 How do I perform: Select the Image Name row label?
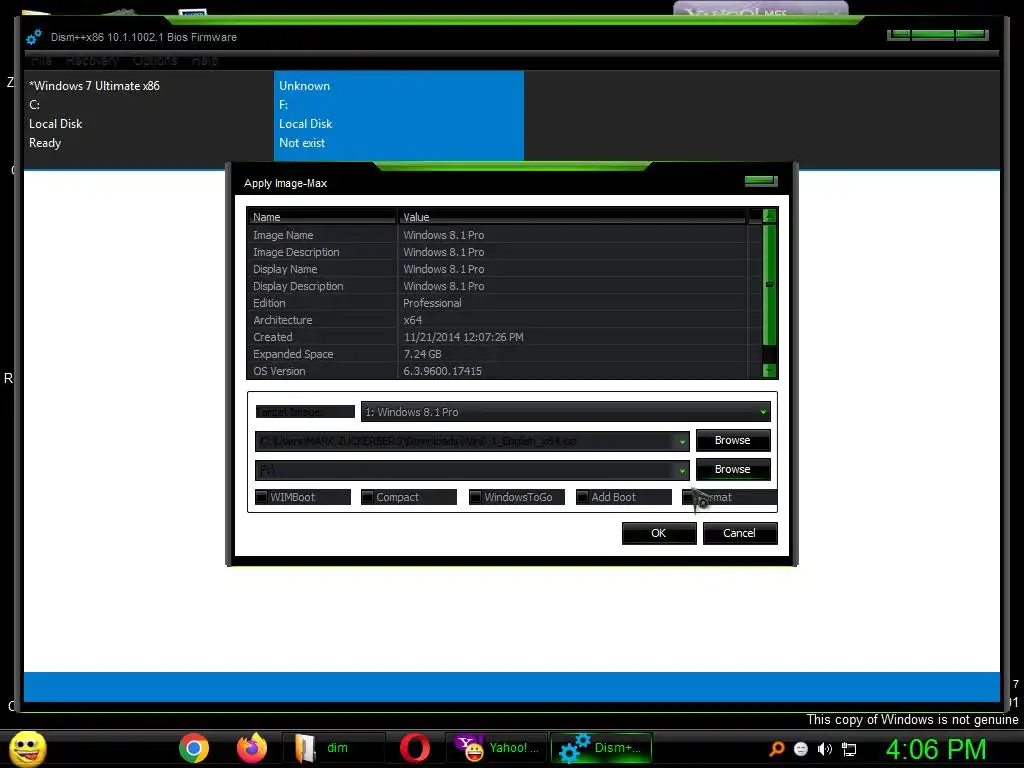[x=283, y=235]
